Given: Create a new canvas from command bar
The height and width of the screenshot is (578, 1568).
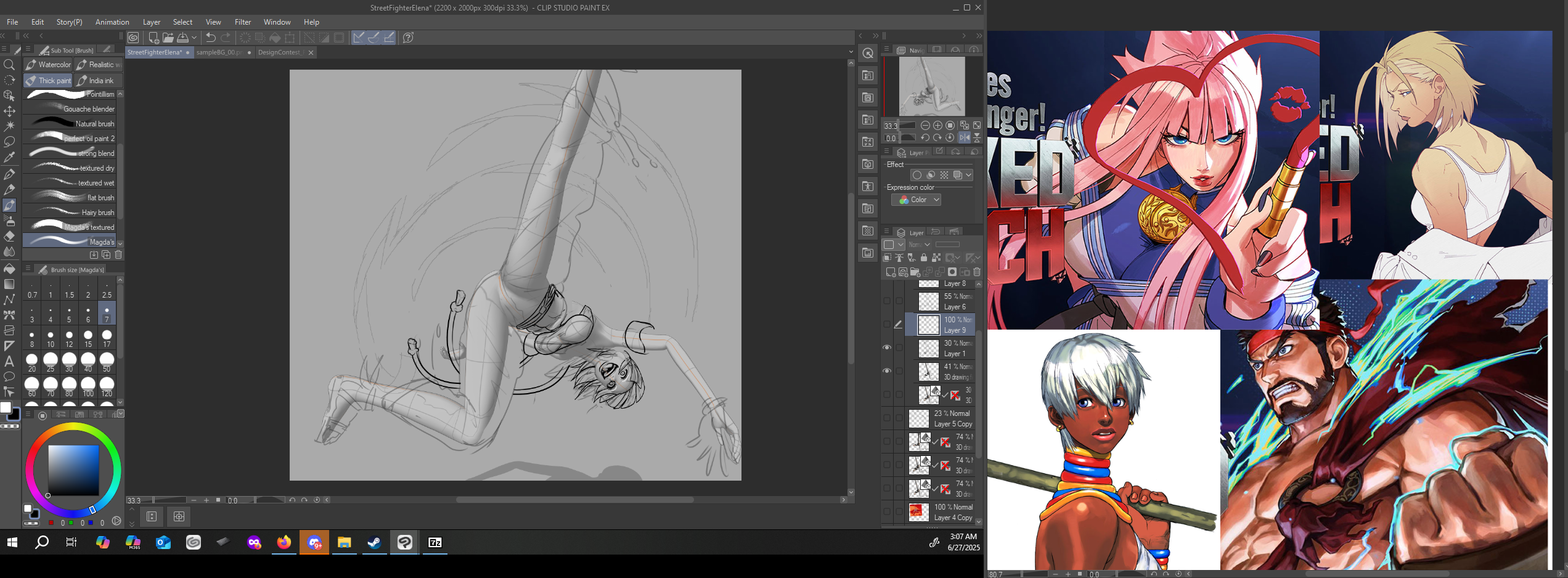Looking at the screenshot, I should [153, 38].
